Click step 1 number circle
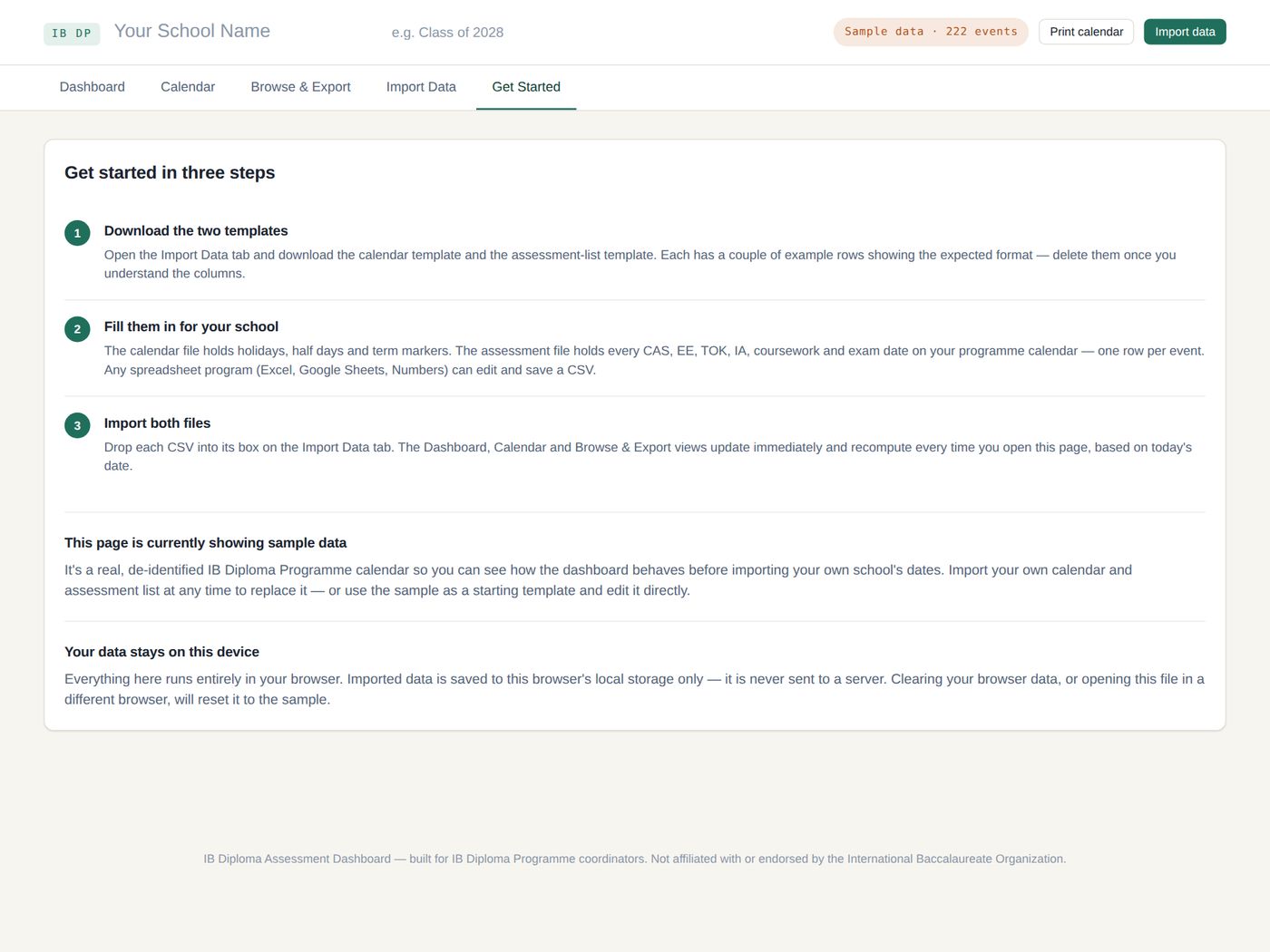1270x952 pixels. 77,233
